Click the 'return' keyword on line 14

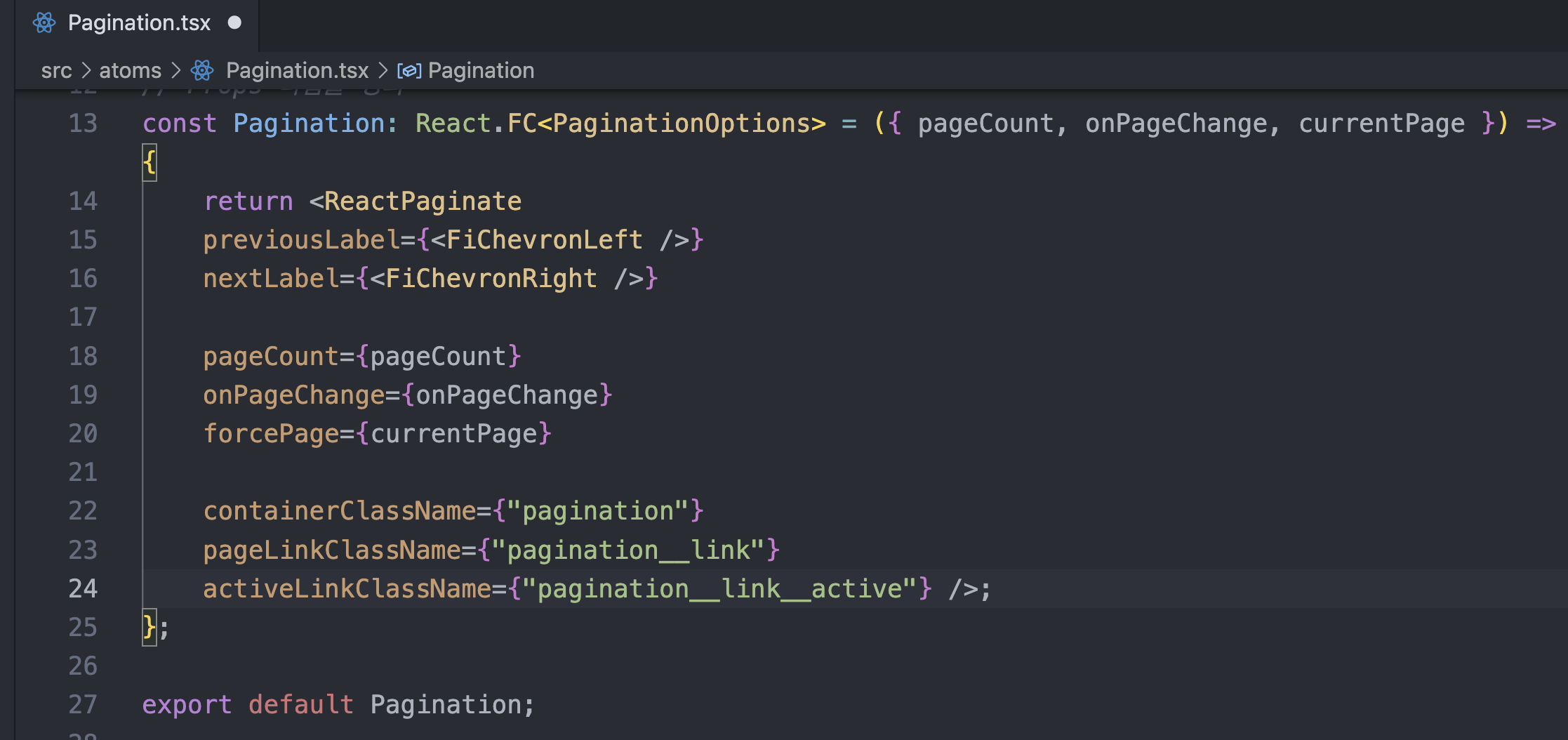tap(248, 201)
